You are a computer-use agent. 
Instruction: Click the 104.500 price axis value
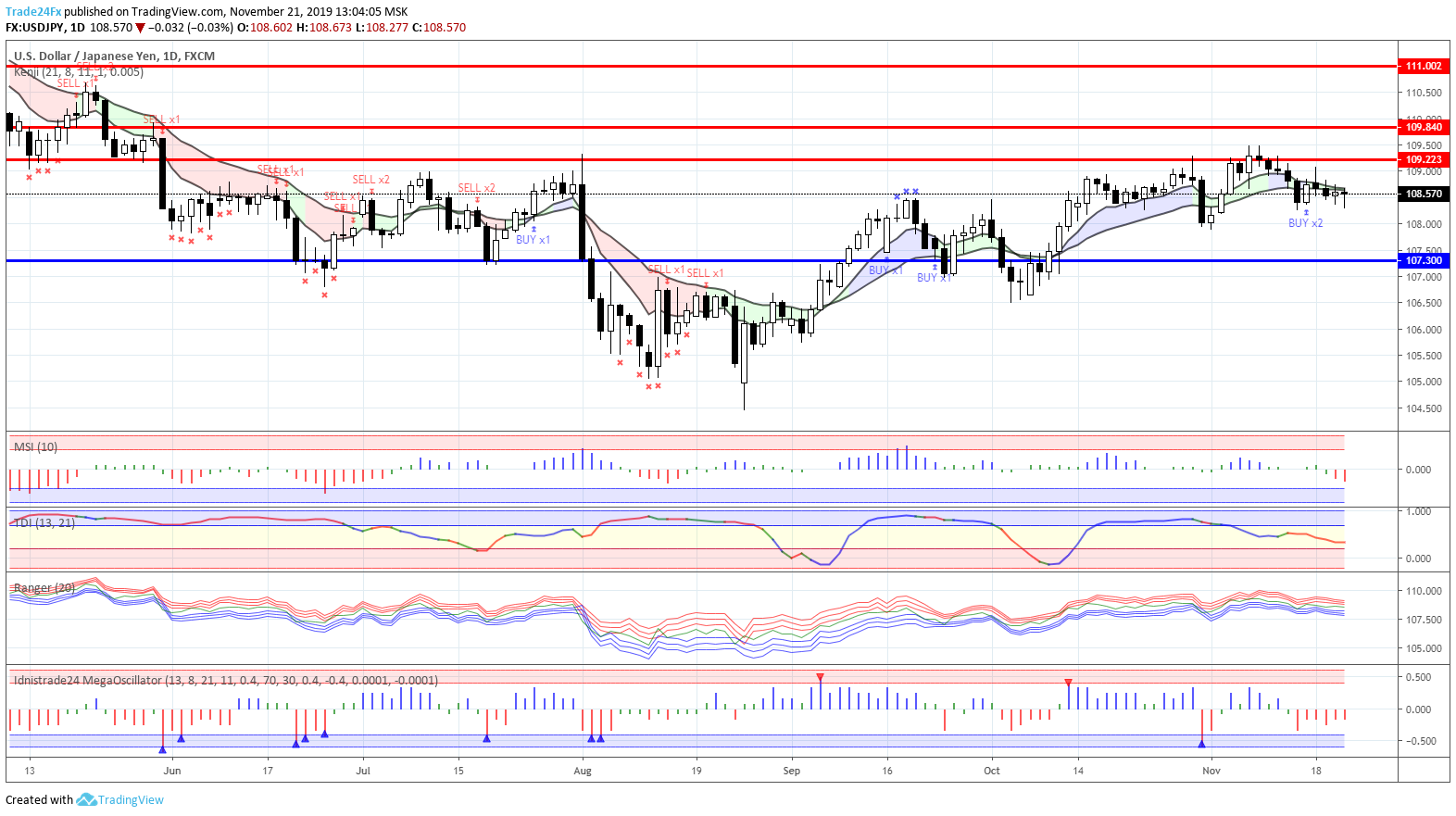click(x=1424, y=408)
